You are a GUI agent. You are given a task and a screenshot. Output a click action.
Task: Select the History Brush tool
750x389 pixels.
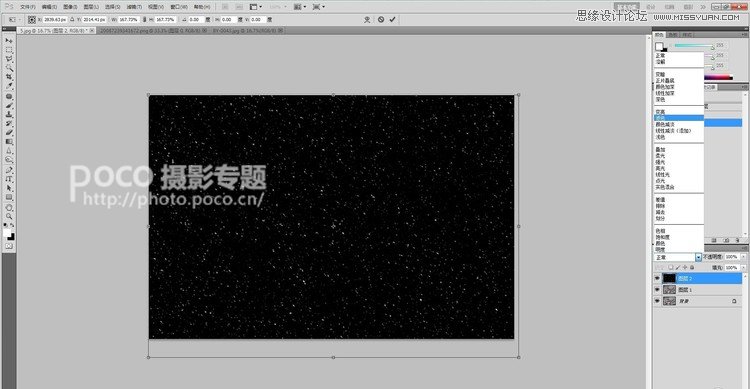pos(9,124)
